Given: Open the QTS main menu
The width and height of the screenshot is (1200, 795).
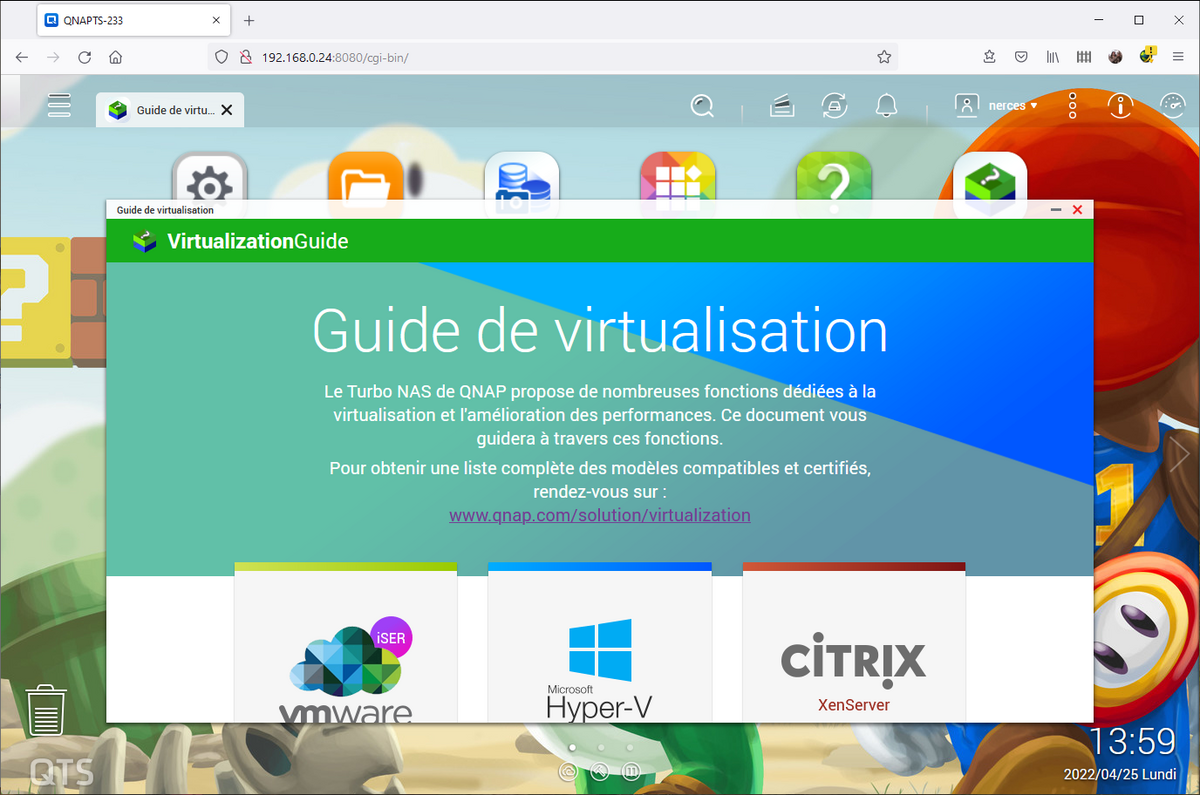Looking at the screenshot, I should (59, 105).
